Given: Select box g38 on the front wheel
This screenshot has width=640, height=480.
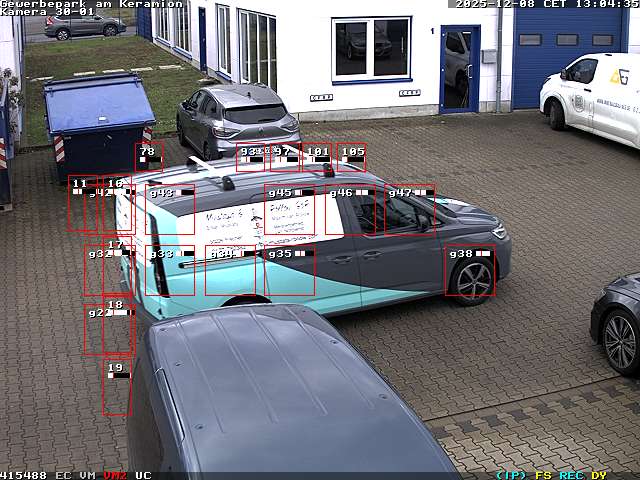Looking at the screenshot, I should tap(470, 270).
